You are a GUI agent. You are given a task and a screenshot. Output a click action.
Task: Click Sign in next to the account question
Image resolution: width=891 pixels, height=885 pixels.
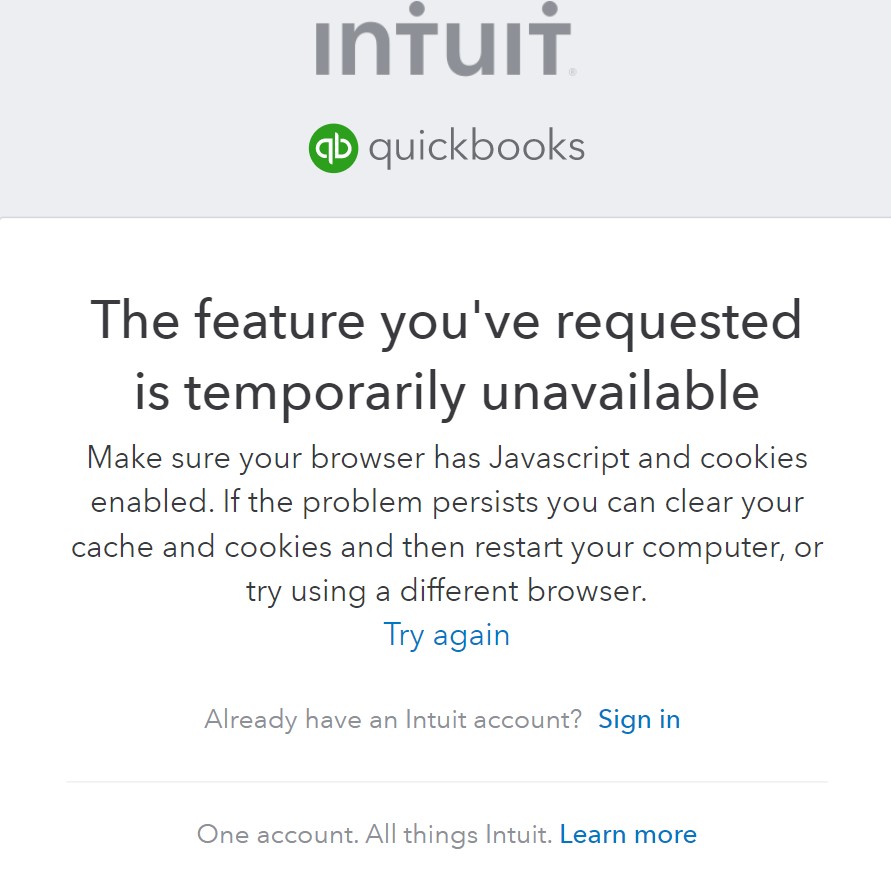coord(639,719)
